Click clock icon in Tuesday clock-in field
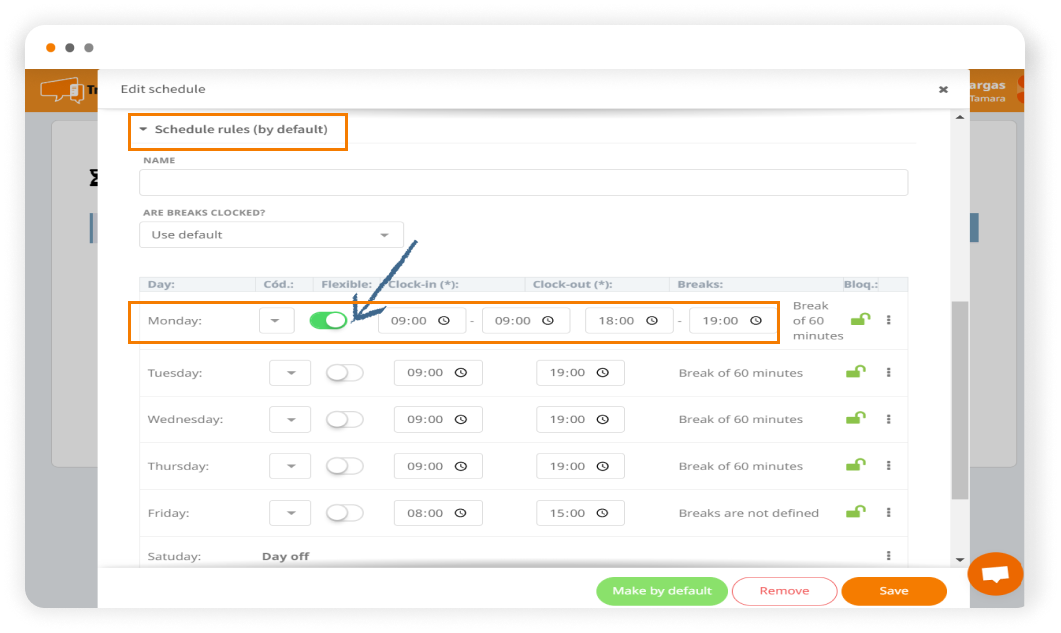1061x633 pixels. click(461, 373)
